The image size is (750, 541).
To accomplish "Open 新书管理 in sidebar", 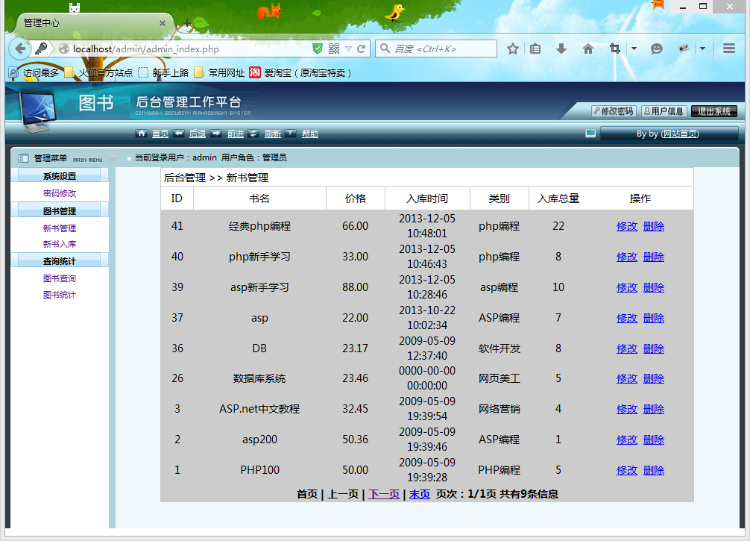I will click(59, 228).
